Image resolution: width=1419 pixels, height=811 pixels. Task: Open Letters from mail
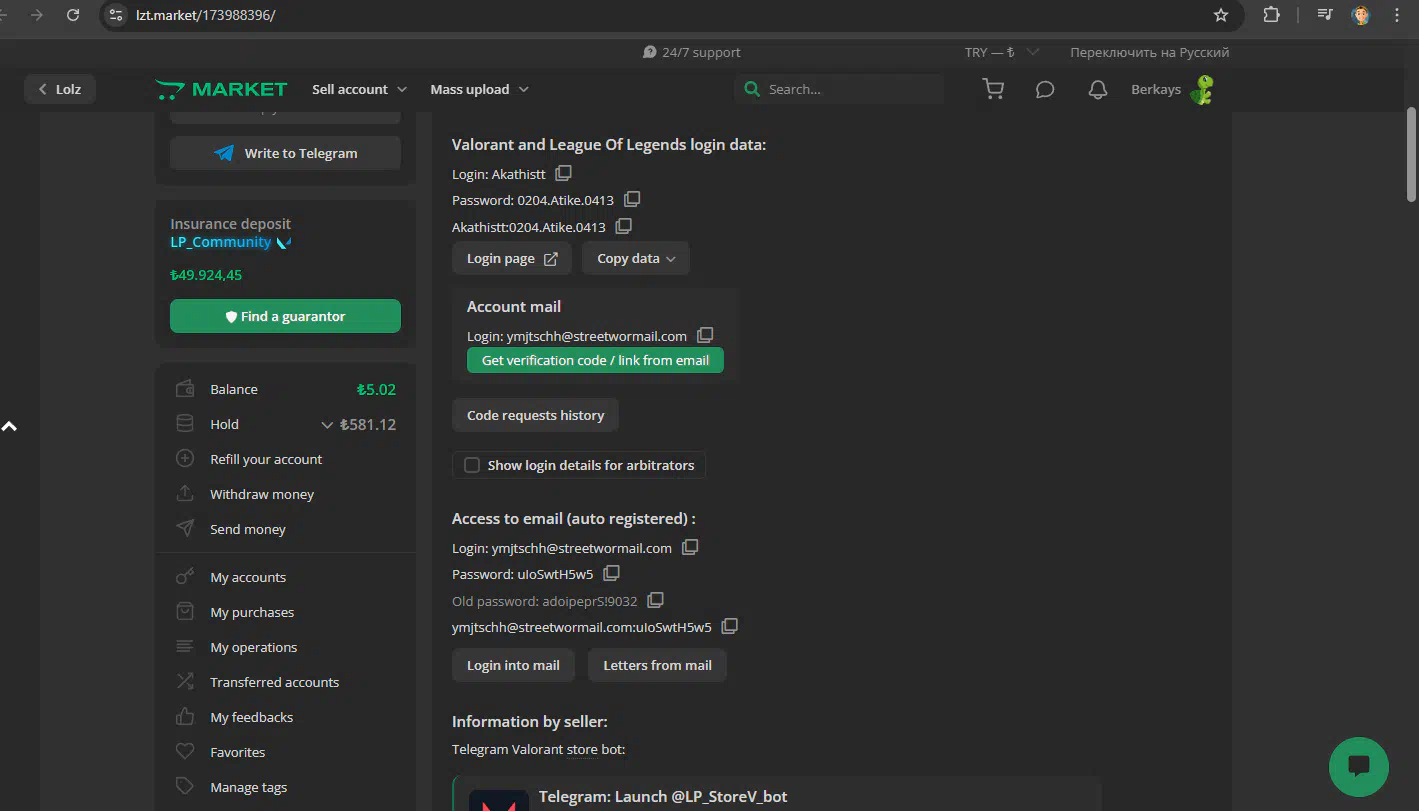(657, 665)
